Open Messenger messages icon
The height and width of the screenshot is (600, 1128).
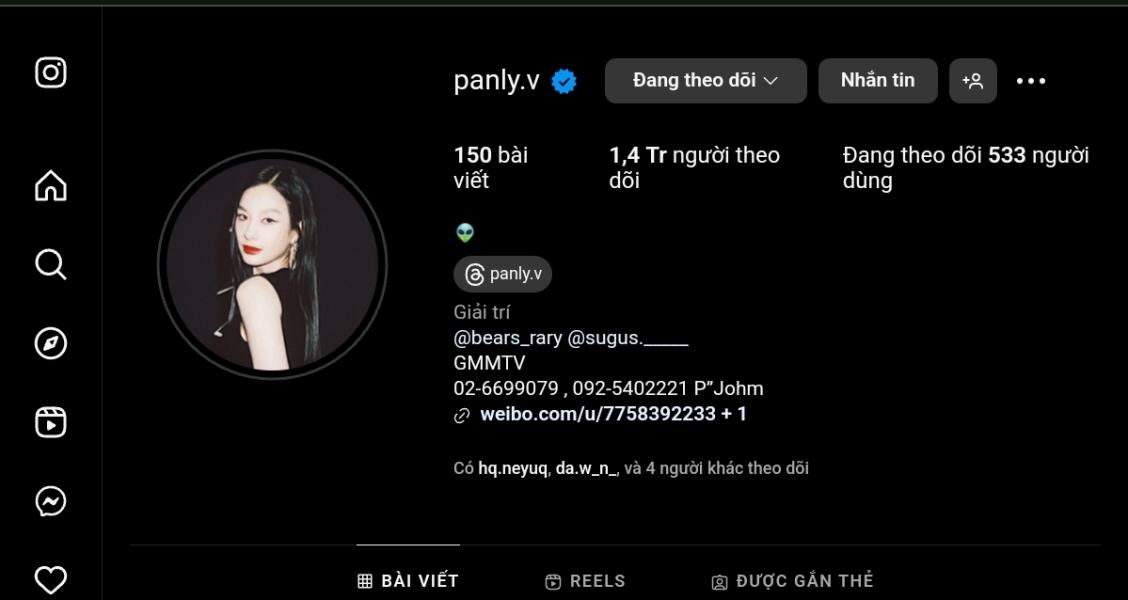[x=50, y=501]
